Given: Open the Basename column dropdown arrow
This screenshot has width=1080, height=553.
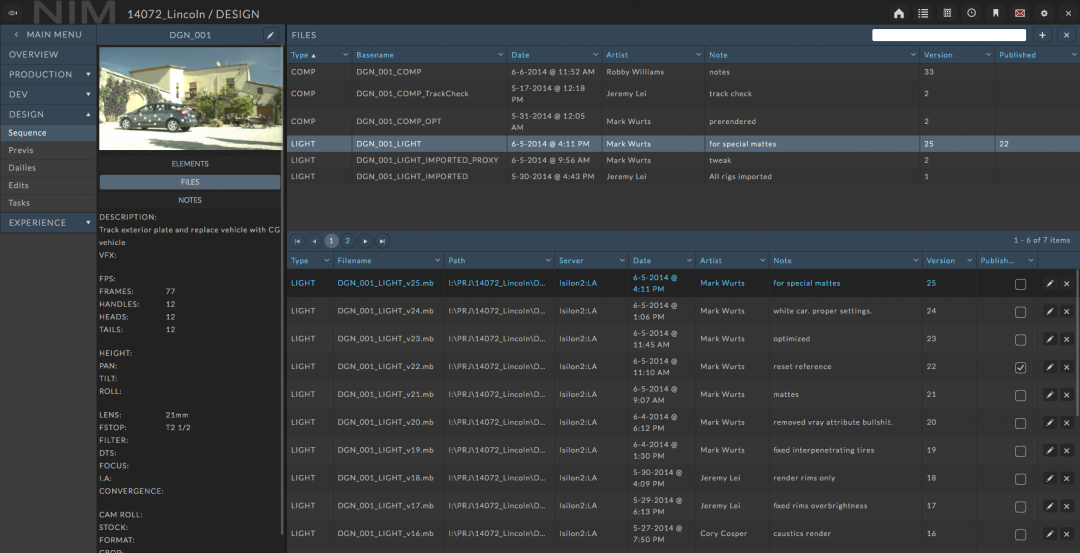Looking at the screenshot, I should (x=500, y=55).
